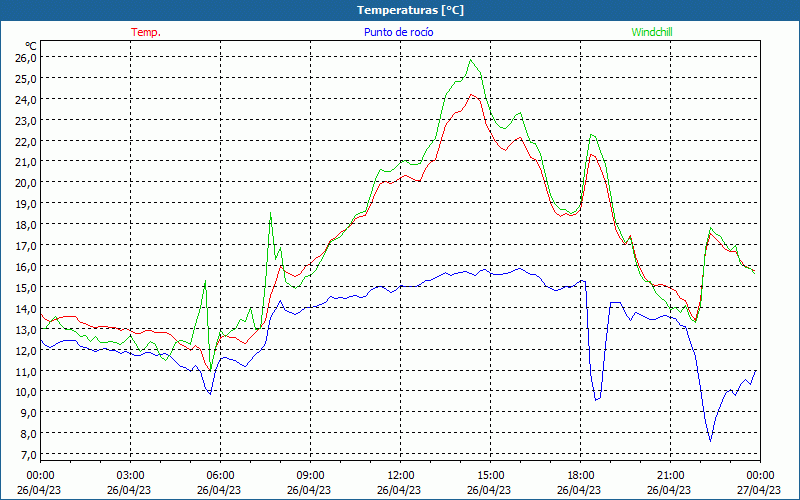This screenshot has height=500, width=800.
Task: Click the temperature peak near 18:20
Action: pos(592,154)
